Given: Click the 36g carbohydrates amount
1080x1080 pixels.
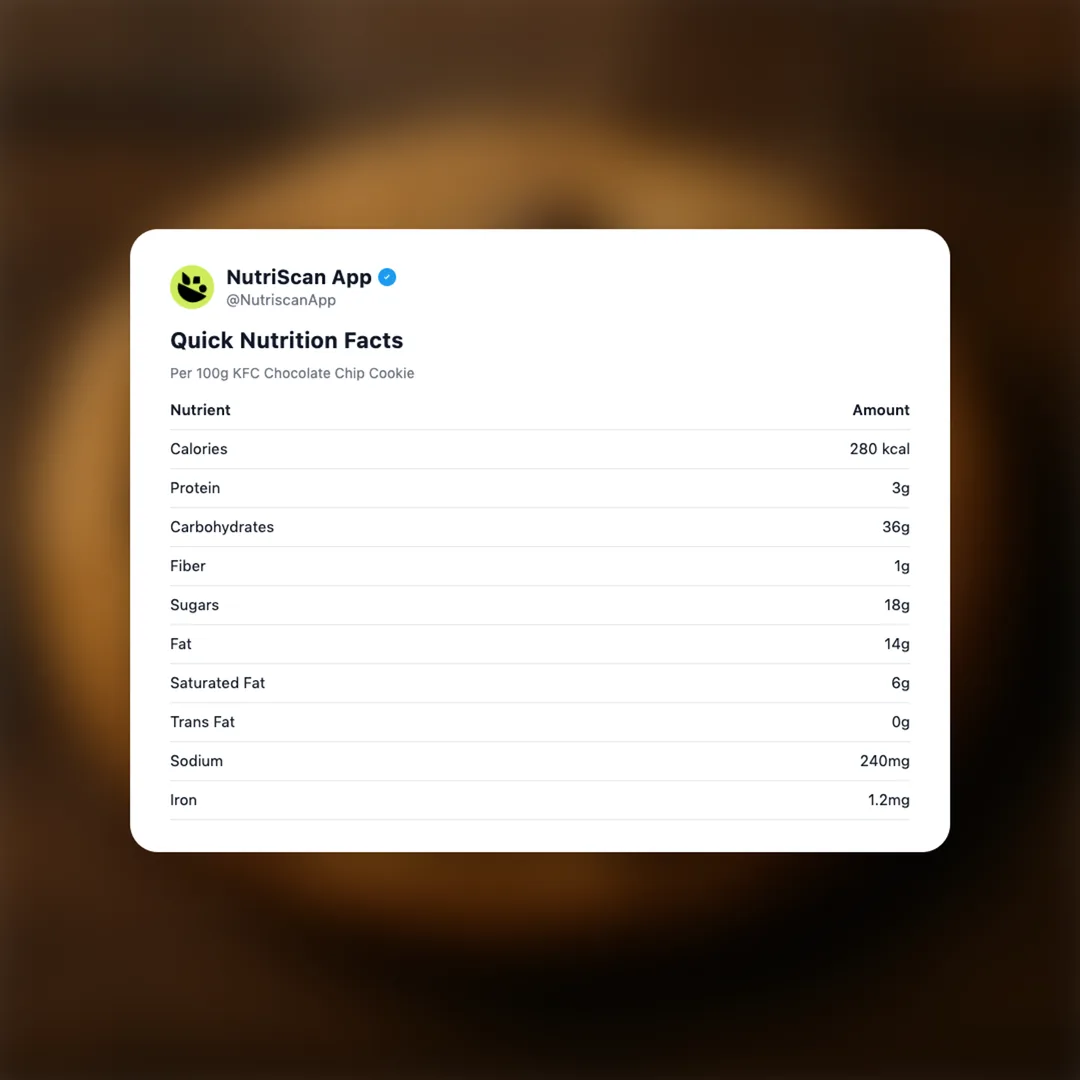Looking at the screenshot, I should [895, 527].
